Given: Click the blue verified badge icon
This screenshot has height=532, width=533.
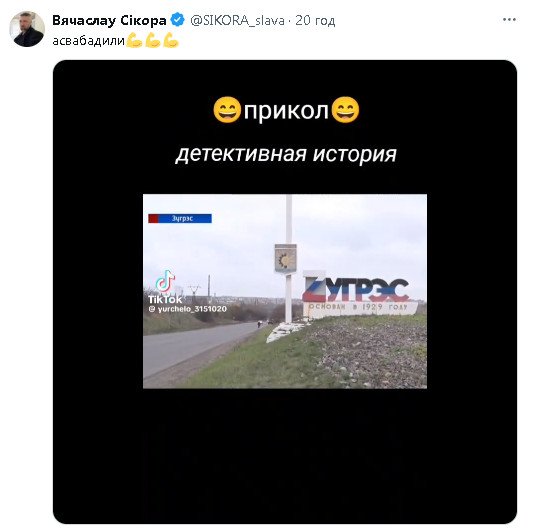Looking at the screenshot, I should pyautogui.click(x=177, y=20).
